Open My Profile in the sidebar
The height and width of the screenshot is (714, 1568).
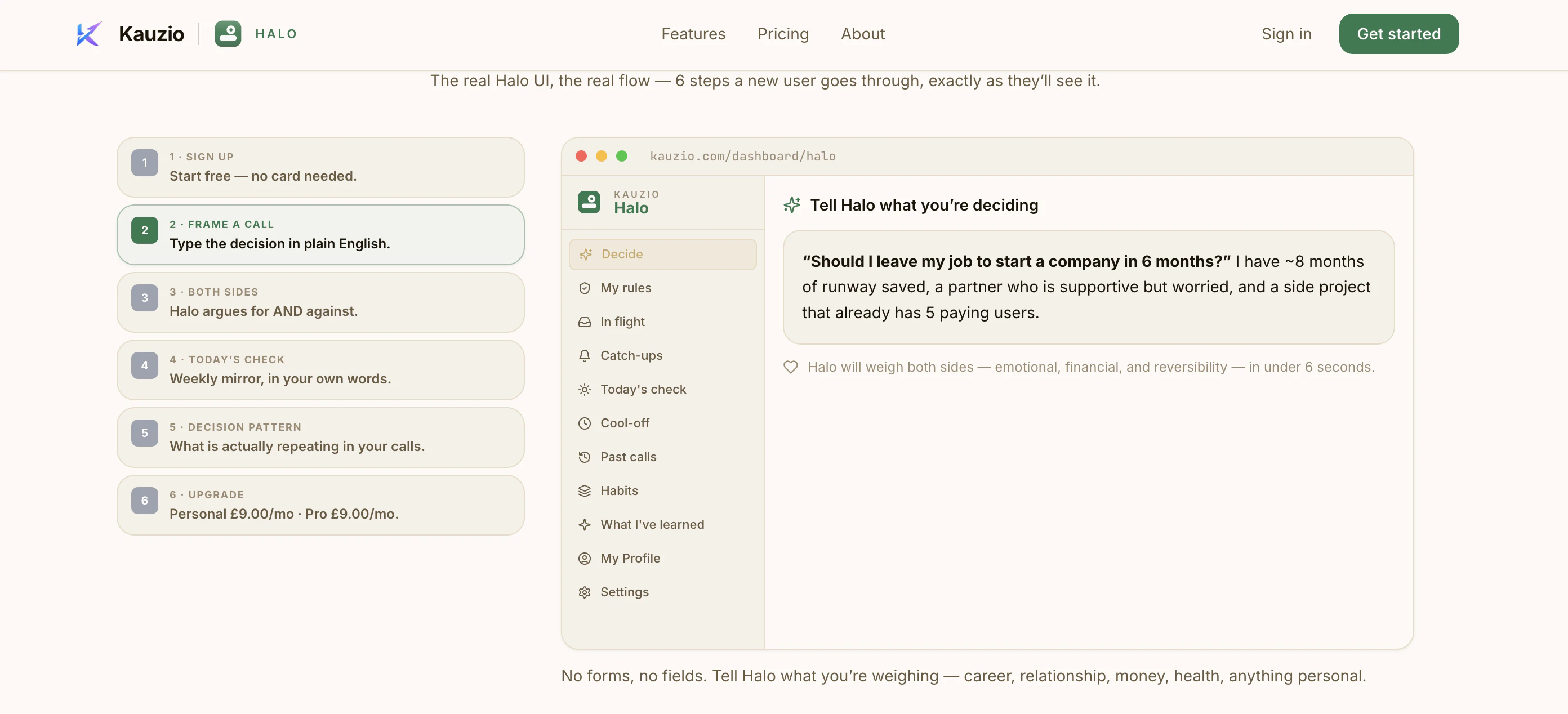tap(662, 559)
